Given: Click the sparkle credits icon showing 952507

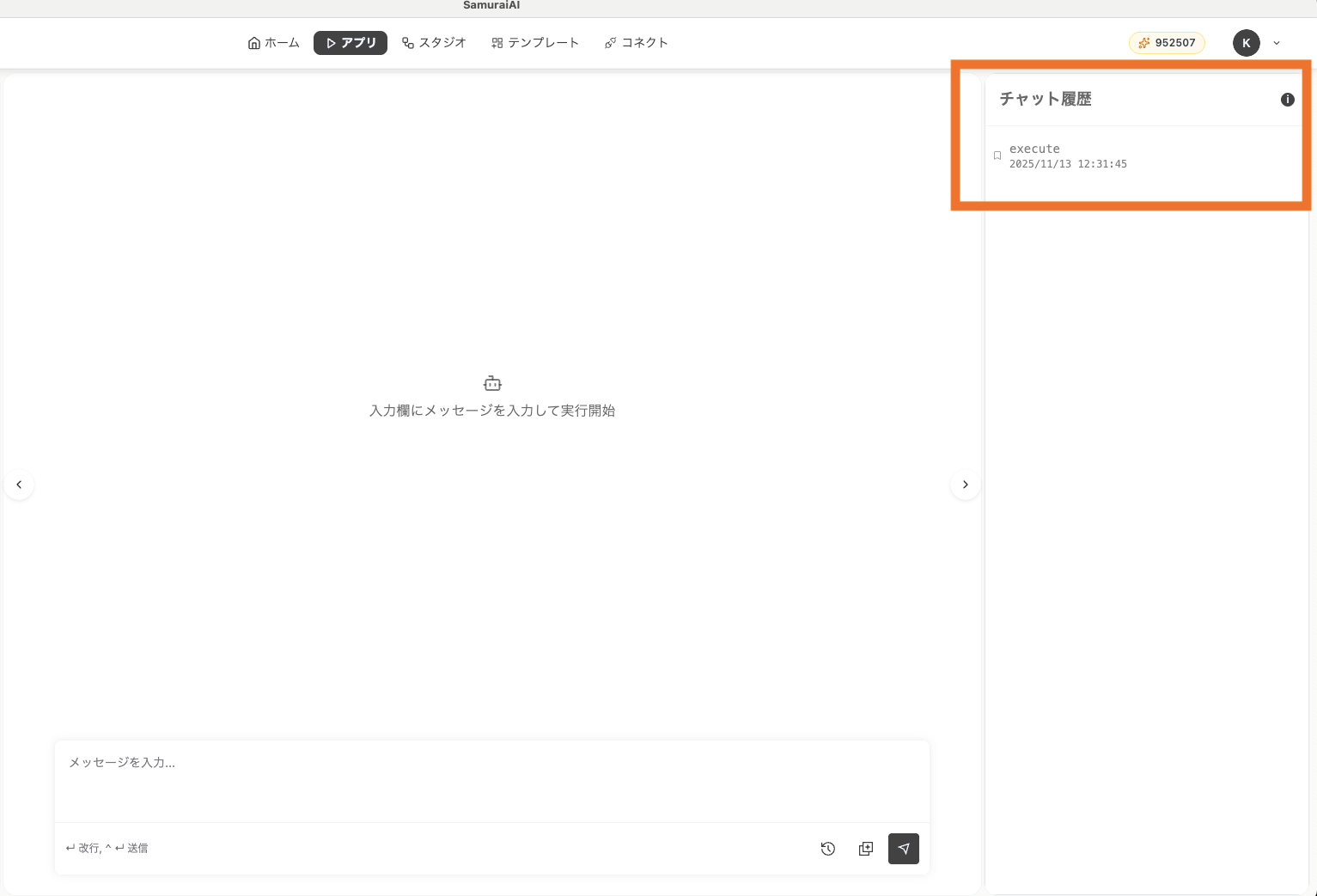Looking at the screenshot, I should pyautogui.click(x=1143, y=42).
